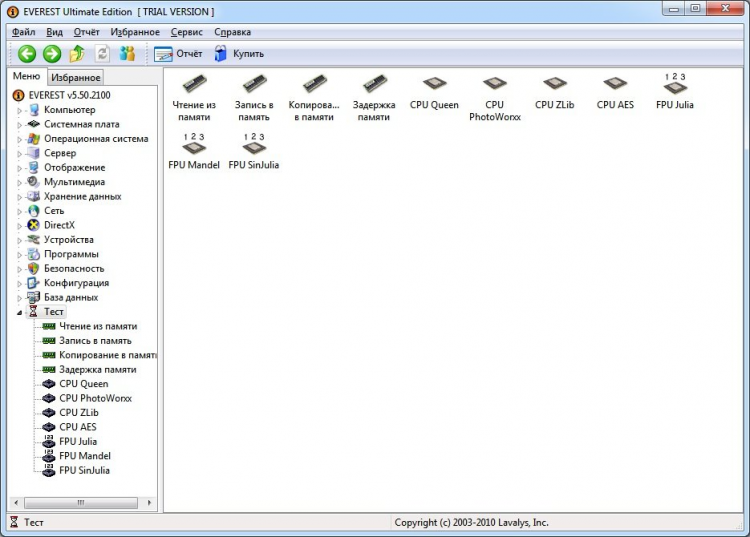
Task: Click the Тест status bar entry
Action: (33, 523)
